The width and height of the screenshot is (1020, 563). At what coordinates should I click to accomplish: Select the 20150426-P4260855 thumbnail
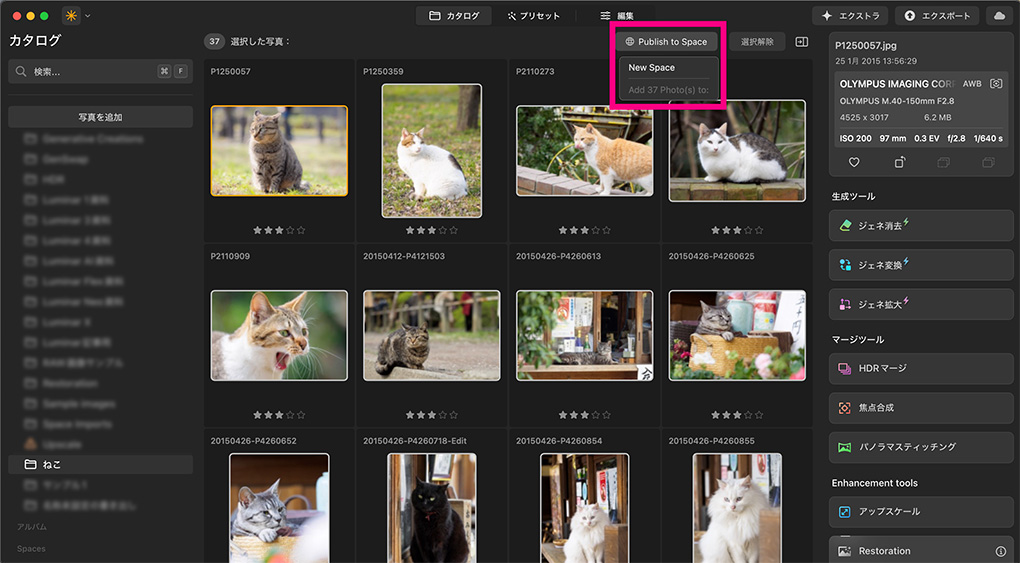(737, 508)
